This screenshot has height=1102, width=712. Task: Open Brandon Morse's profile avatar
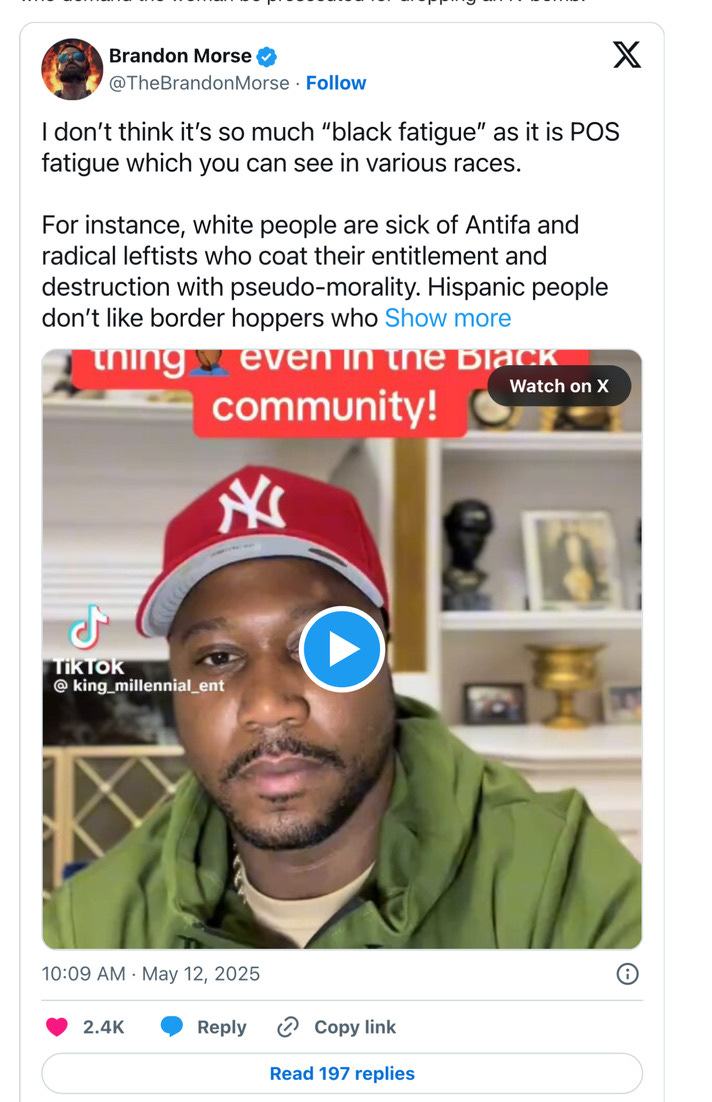72,69
